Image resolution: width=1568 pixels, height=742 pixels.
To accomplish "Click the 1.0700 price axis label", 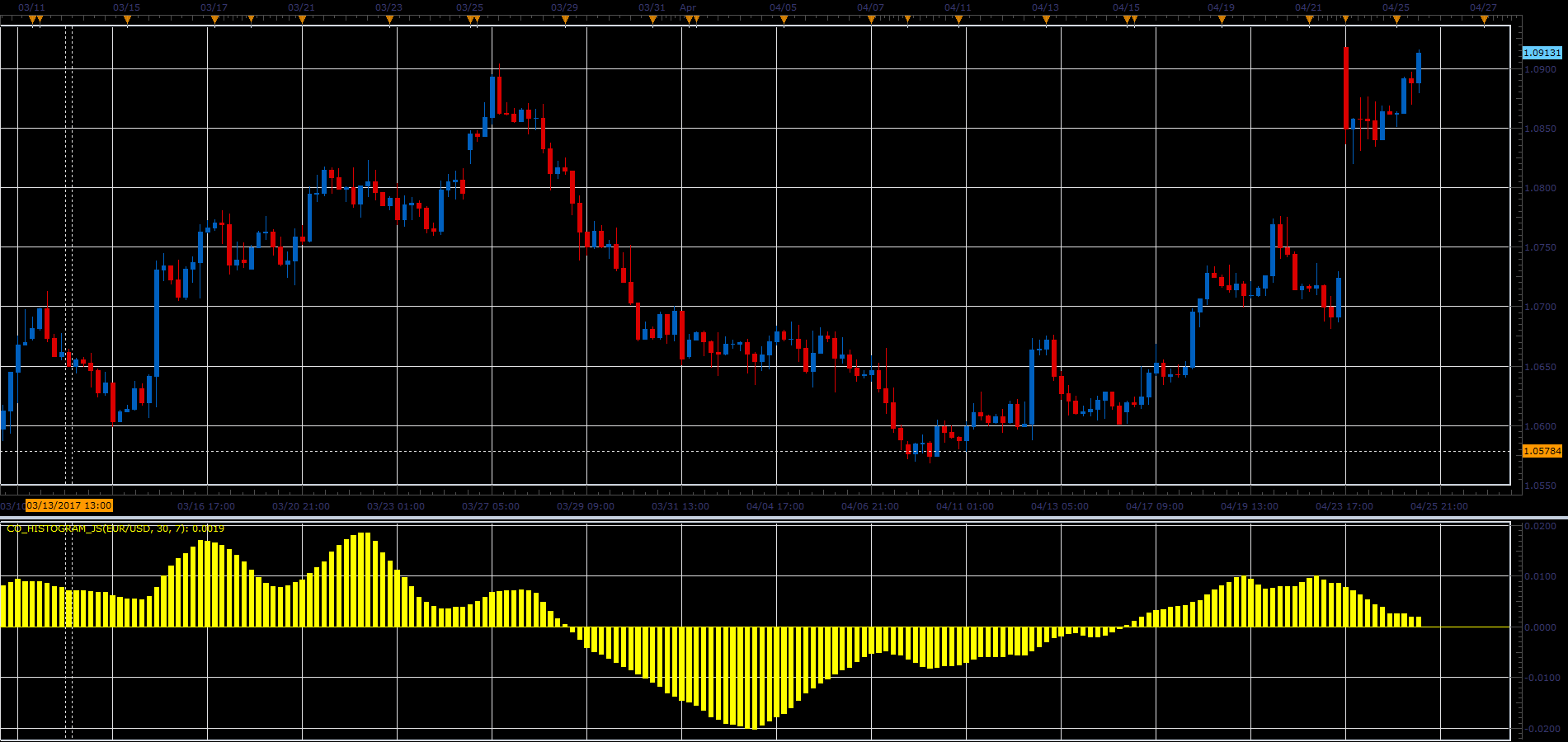I will 1540,307.
